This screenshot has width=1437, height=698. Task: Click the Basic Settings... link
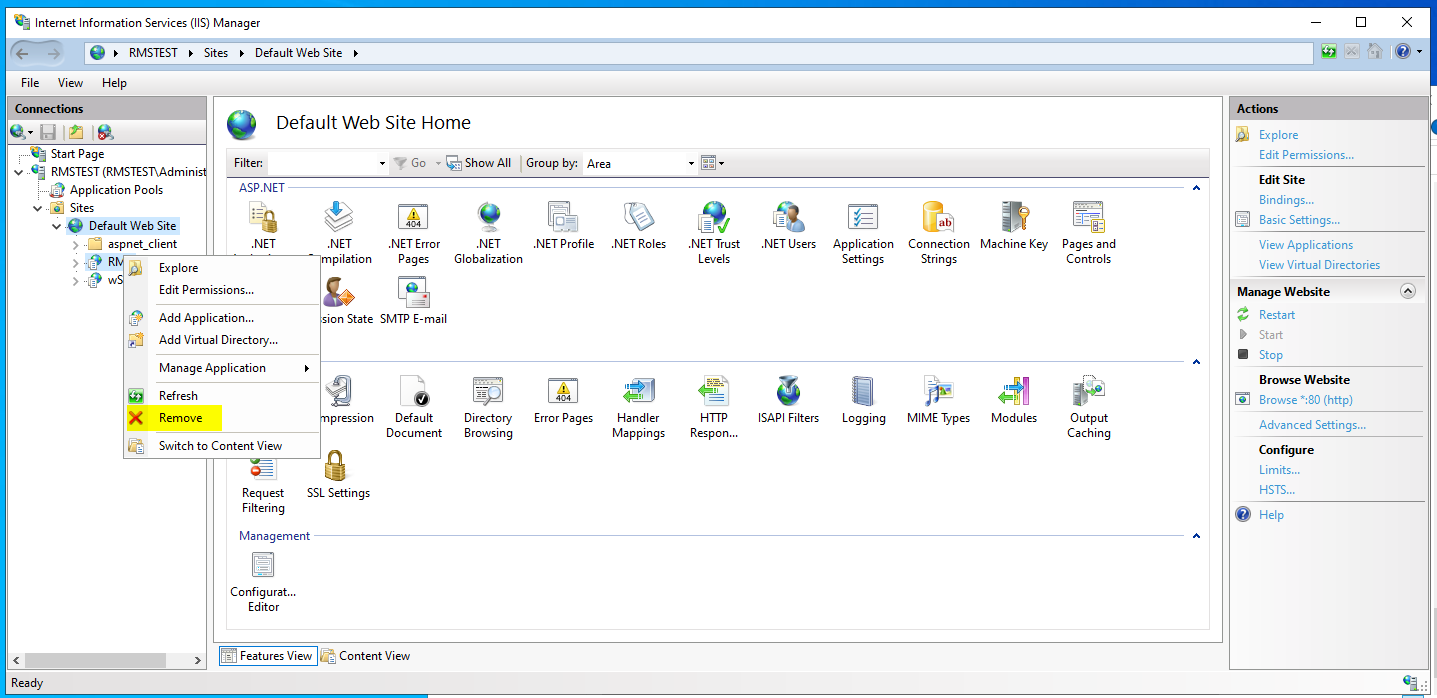(1299, 220)
